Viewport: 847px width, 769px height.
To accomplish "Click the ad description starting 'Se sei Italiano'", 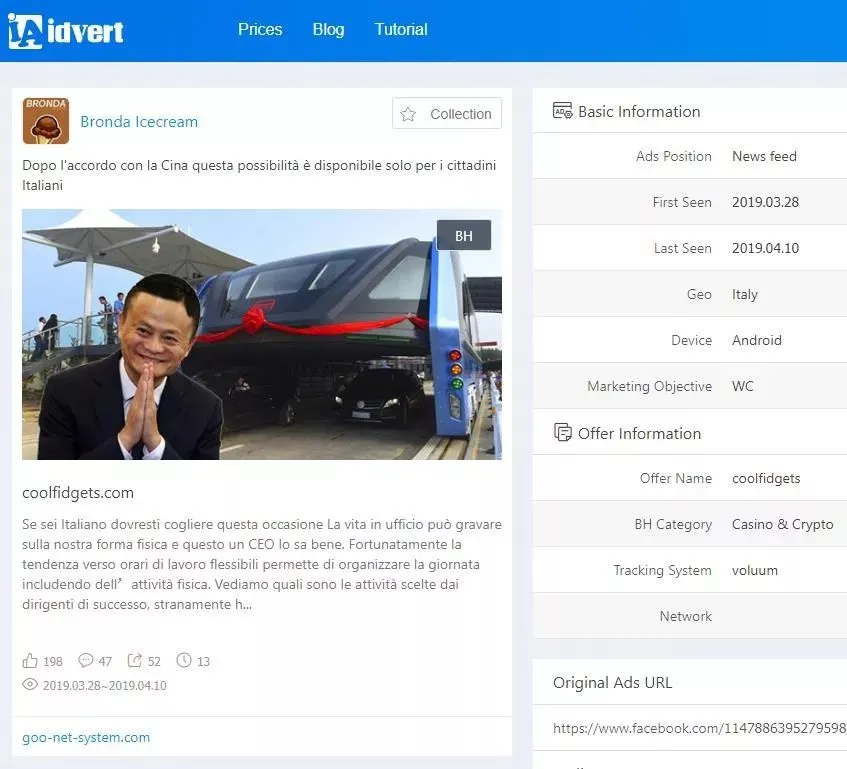I will pos(262,564).
